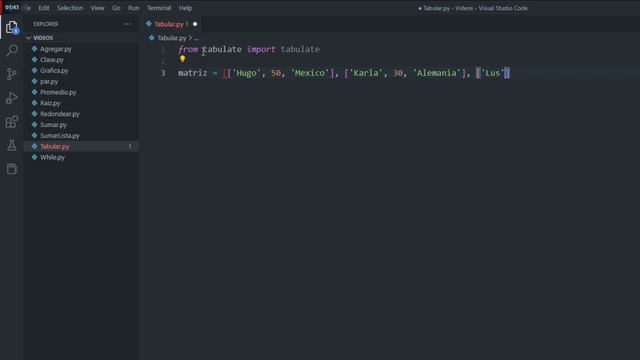Click the 'Hugo' string on line 3

coord(247,73)
